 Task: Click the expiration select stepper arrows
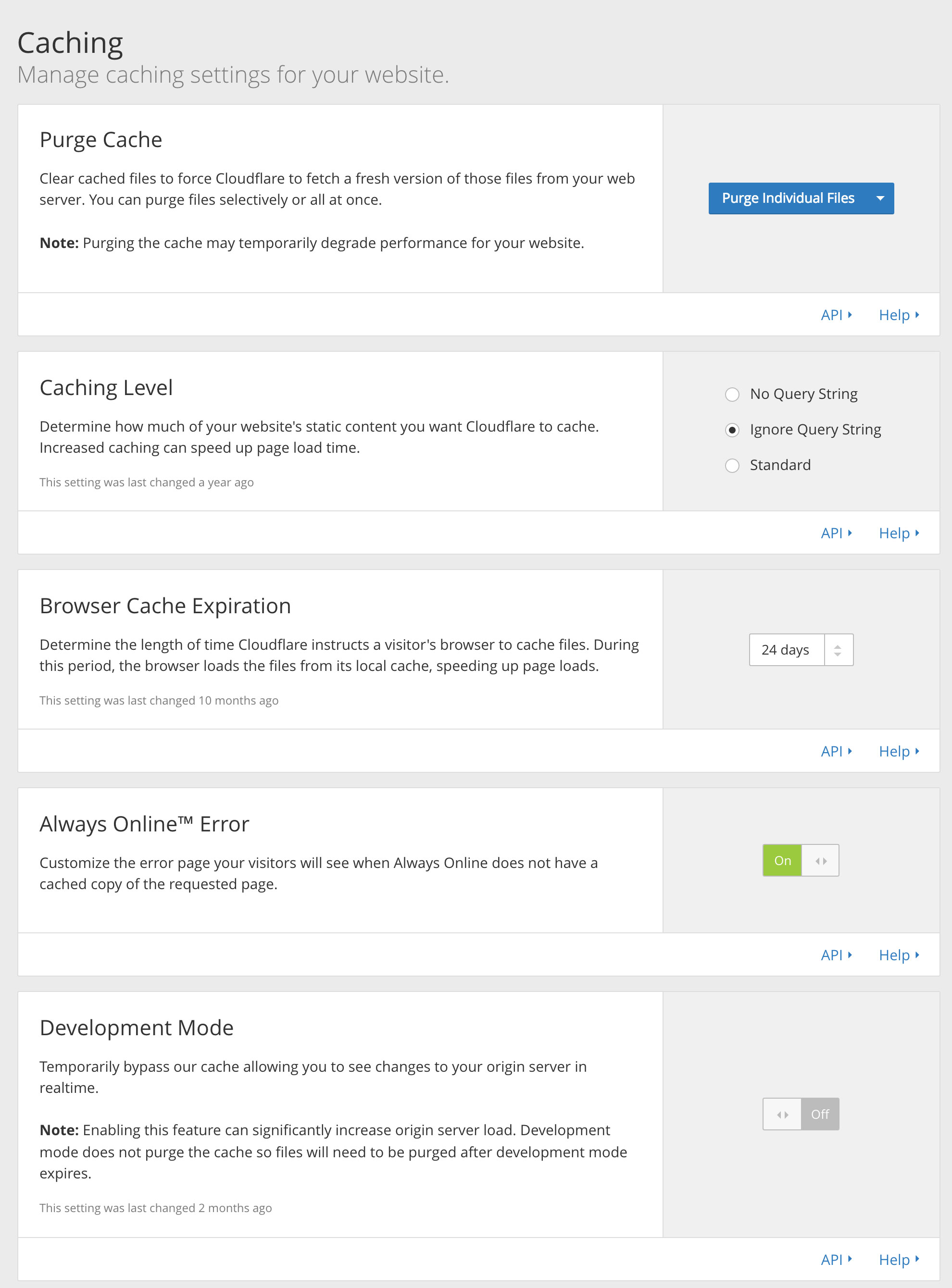pyautogui.click(x=838, y=650)
